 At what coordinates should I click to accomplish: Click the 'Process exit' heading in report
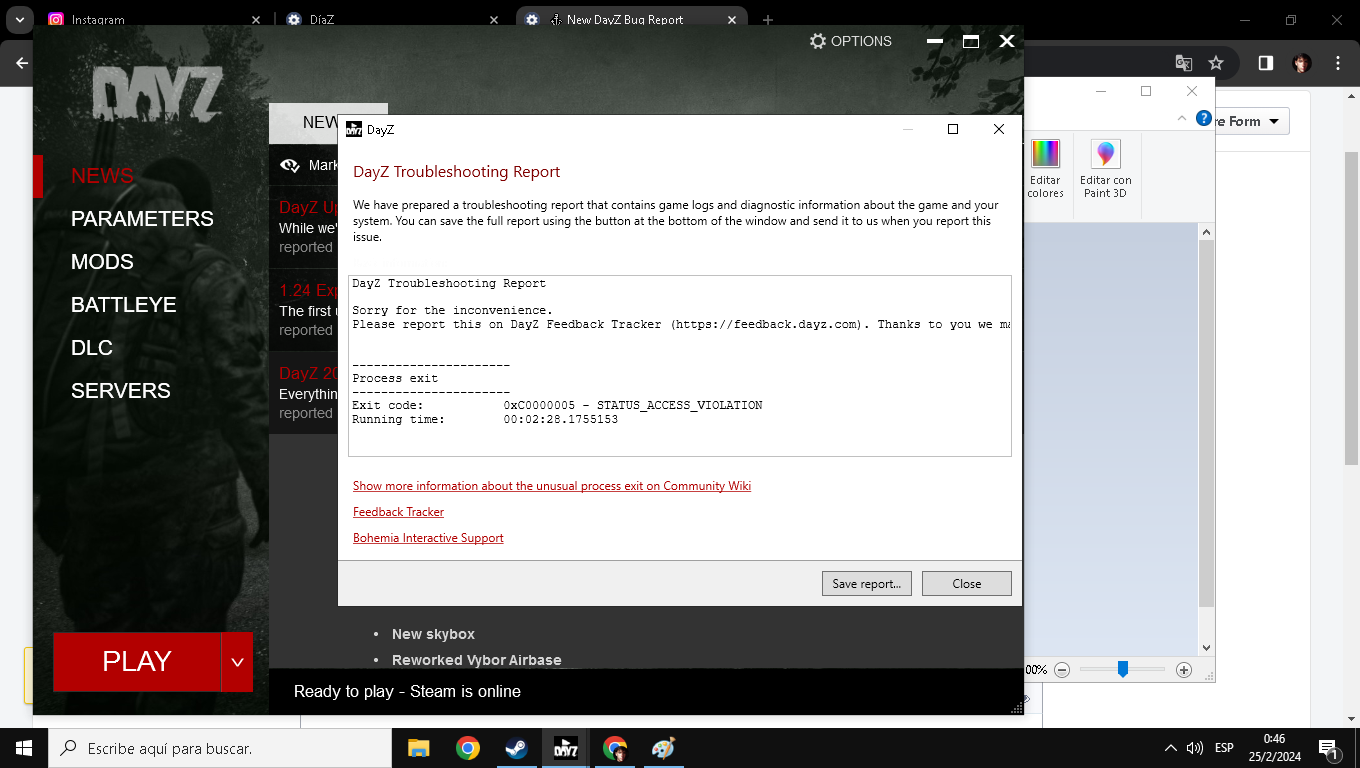click(x=395, y=379)
